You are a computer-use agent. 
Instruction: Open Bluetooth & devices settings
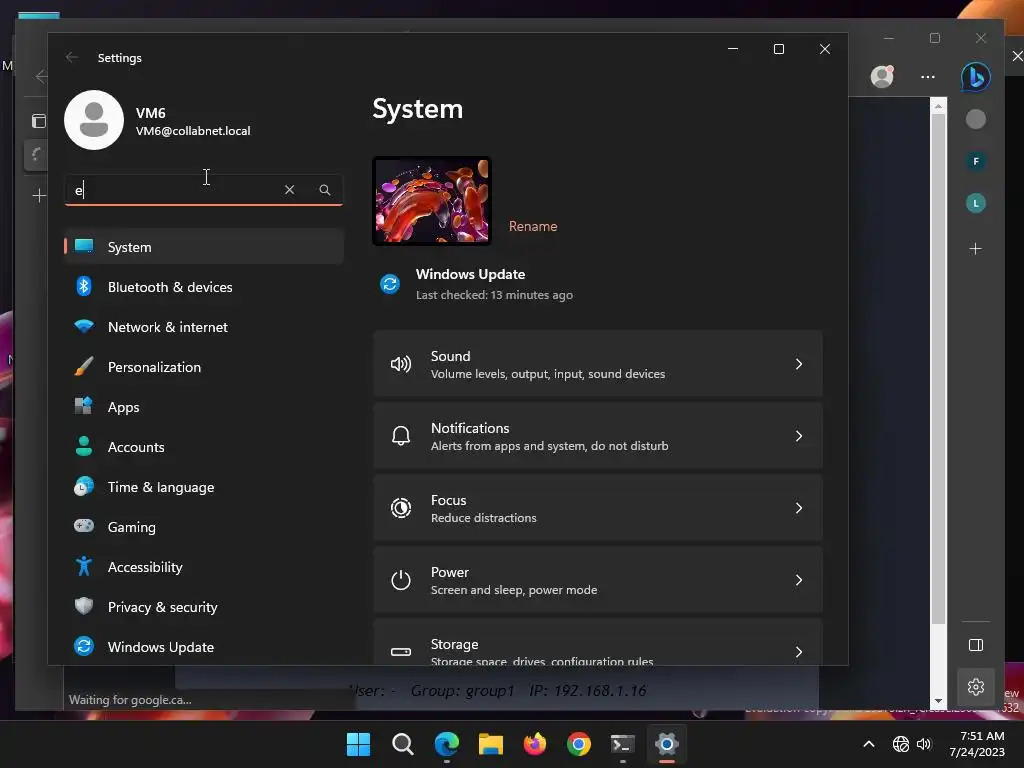204,287
